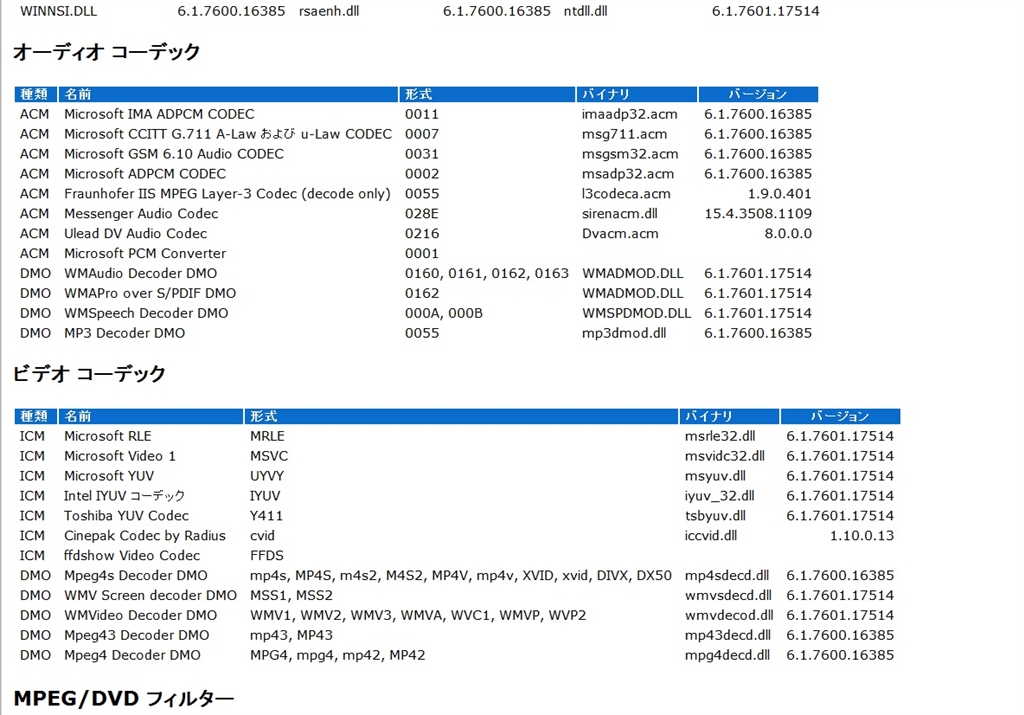Select WMAPro over S/PDIF DMO name

click(x=150, y=293)
